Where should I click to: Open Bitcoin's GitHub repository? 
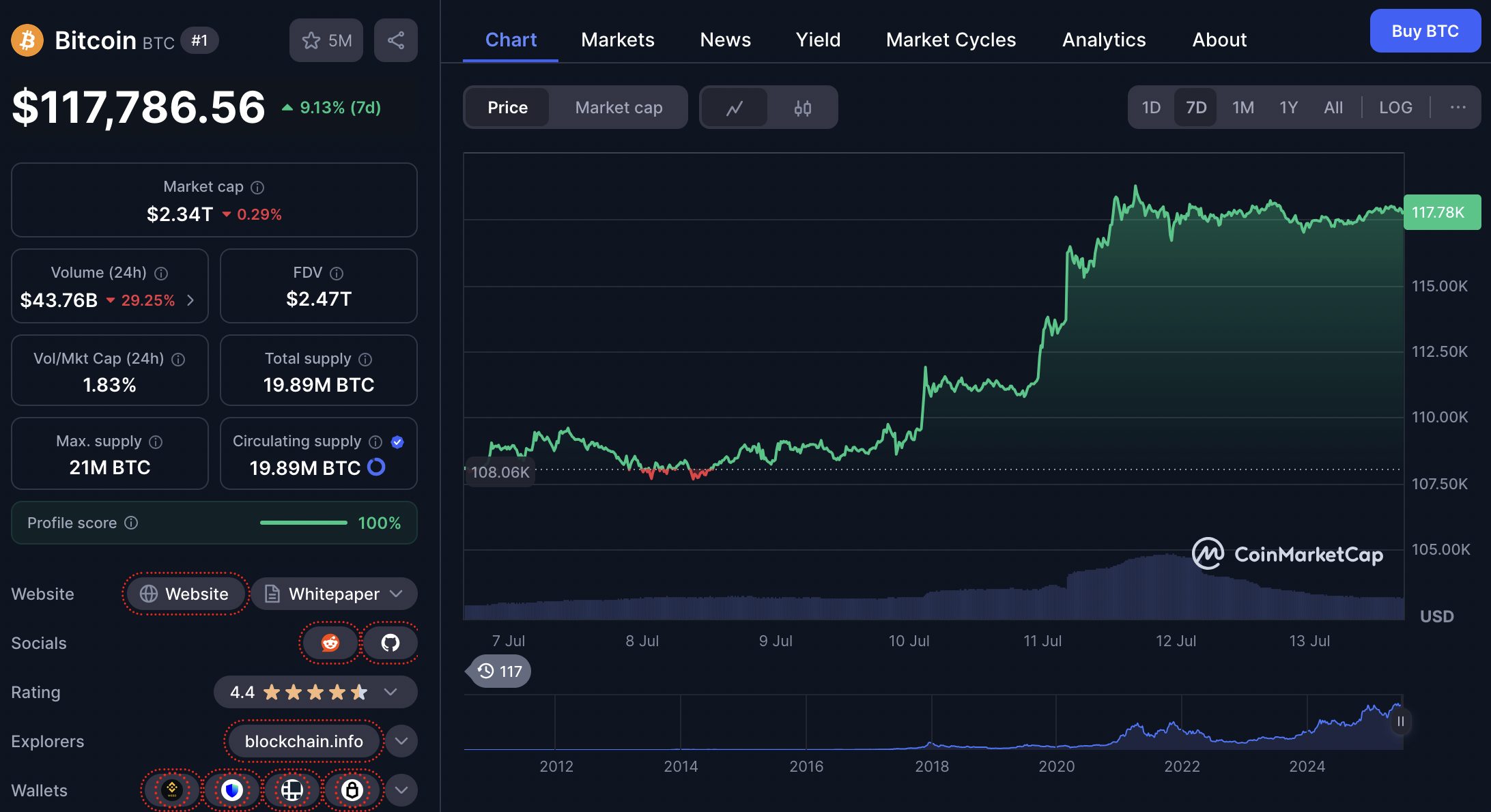point(390,642)
